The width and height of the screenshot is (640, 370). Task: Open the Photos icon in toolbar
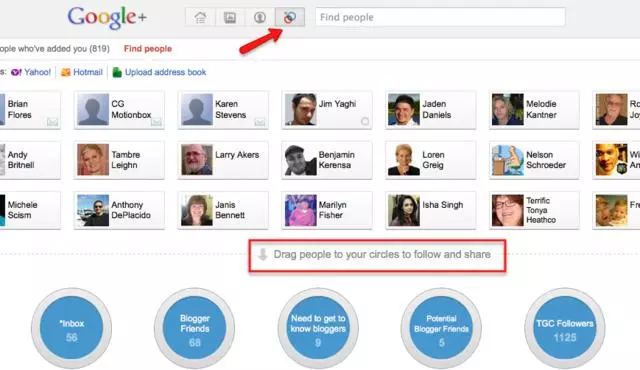point(230,18)
